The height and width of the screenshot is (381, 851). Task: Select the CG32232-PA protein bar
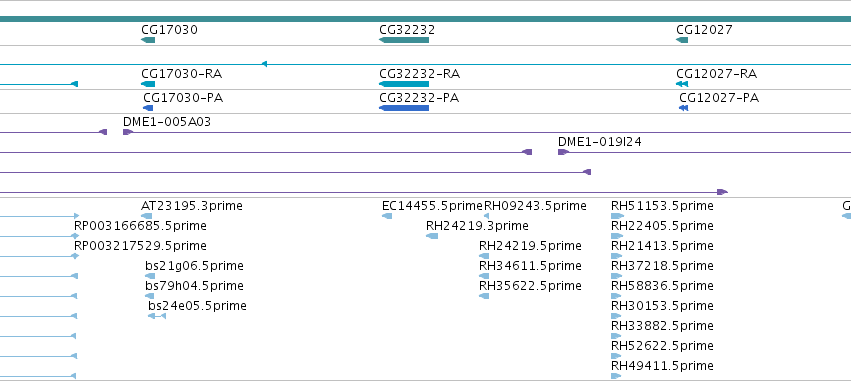404,108
